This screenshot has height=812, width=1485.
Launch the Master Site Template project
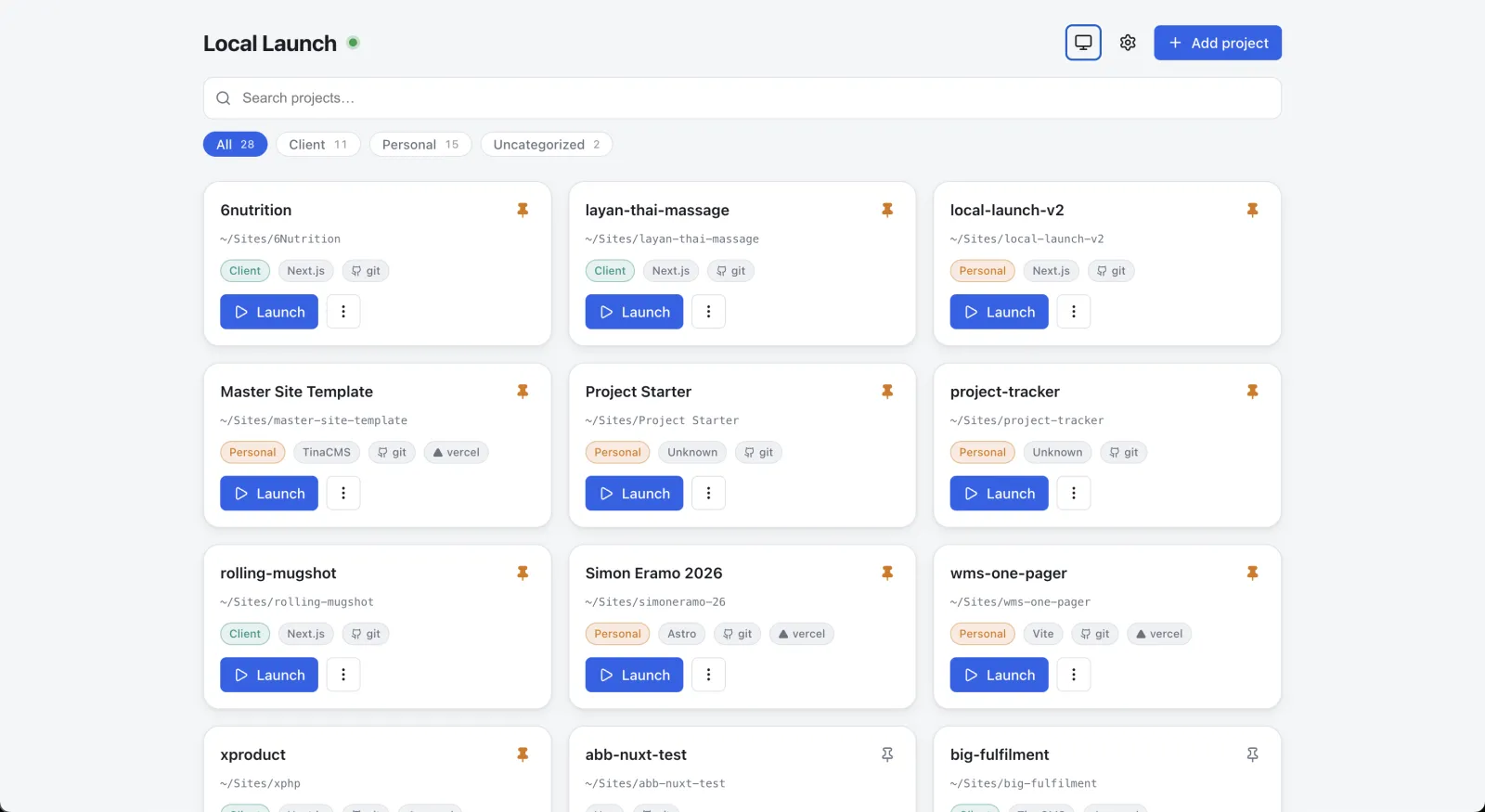[x=269, y=494]
